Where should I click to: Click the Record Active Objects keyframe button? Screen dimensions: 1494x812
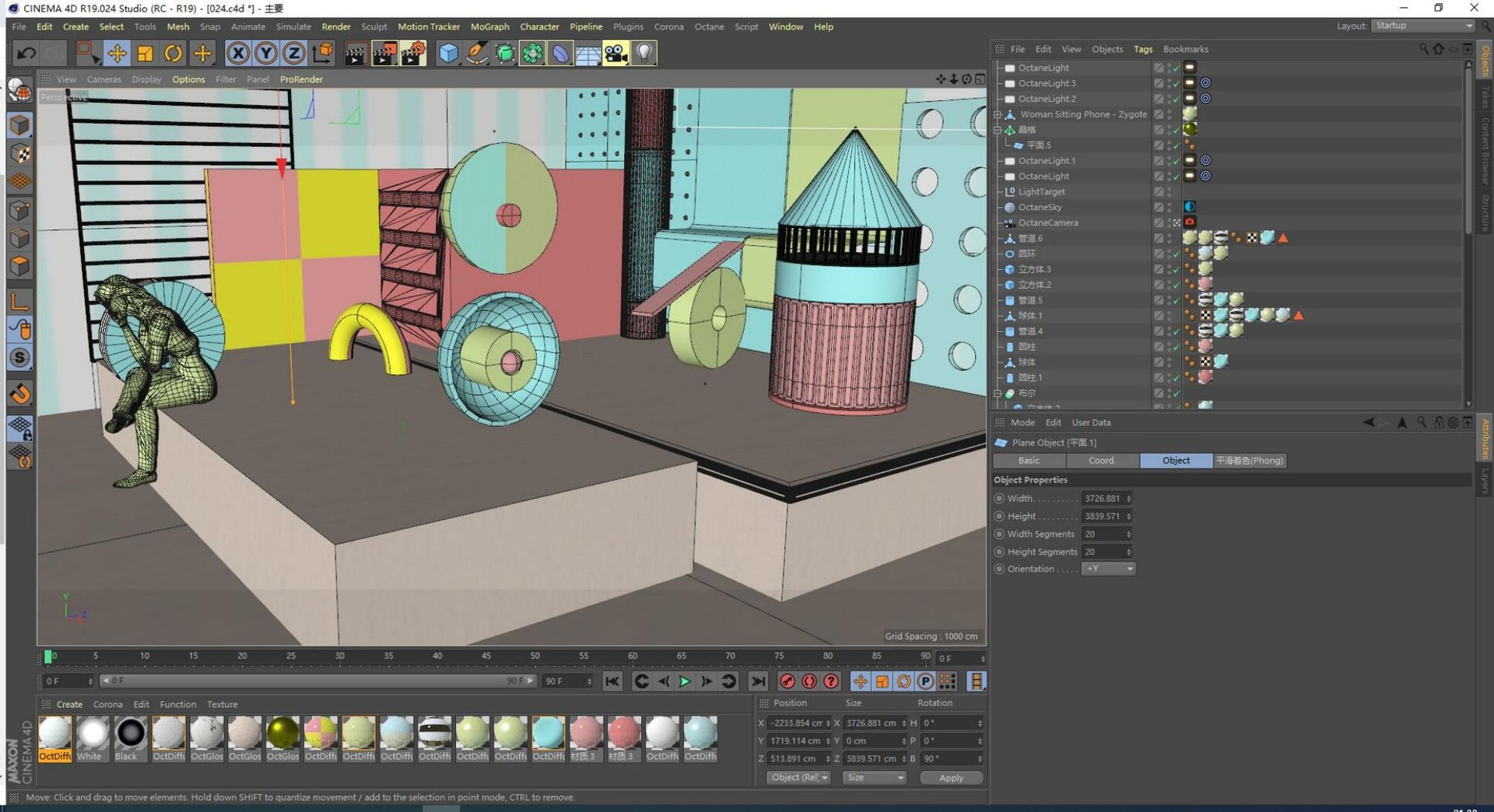click(787, 681)
